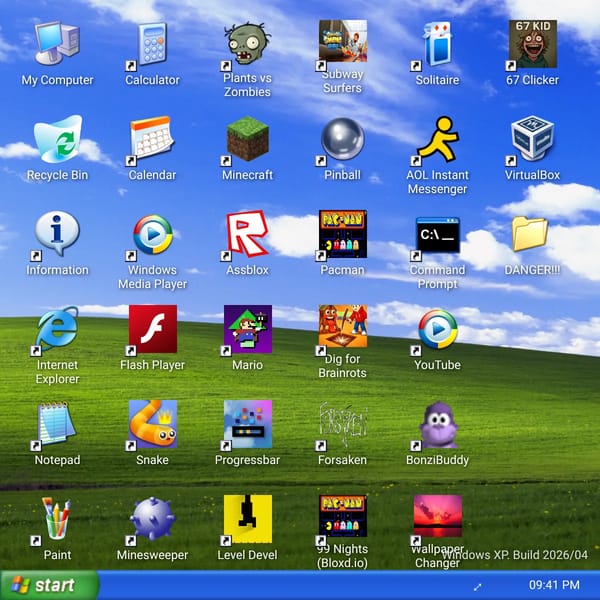Open the My Computer icon
The image size is (600, 600).
click(x=57, y=43)
